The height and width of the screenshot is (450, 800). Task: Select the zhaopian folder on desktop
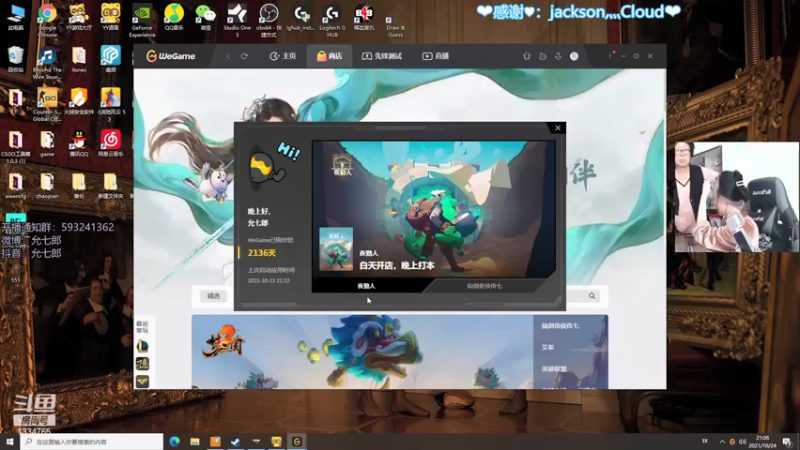coord(47,186)
